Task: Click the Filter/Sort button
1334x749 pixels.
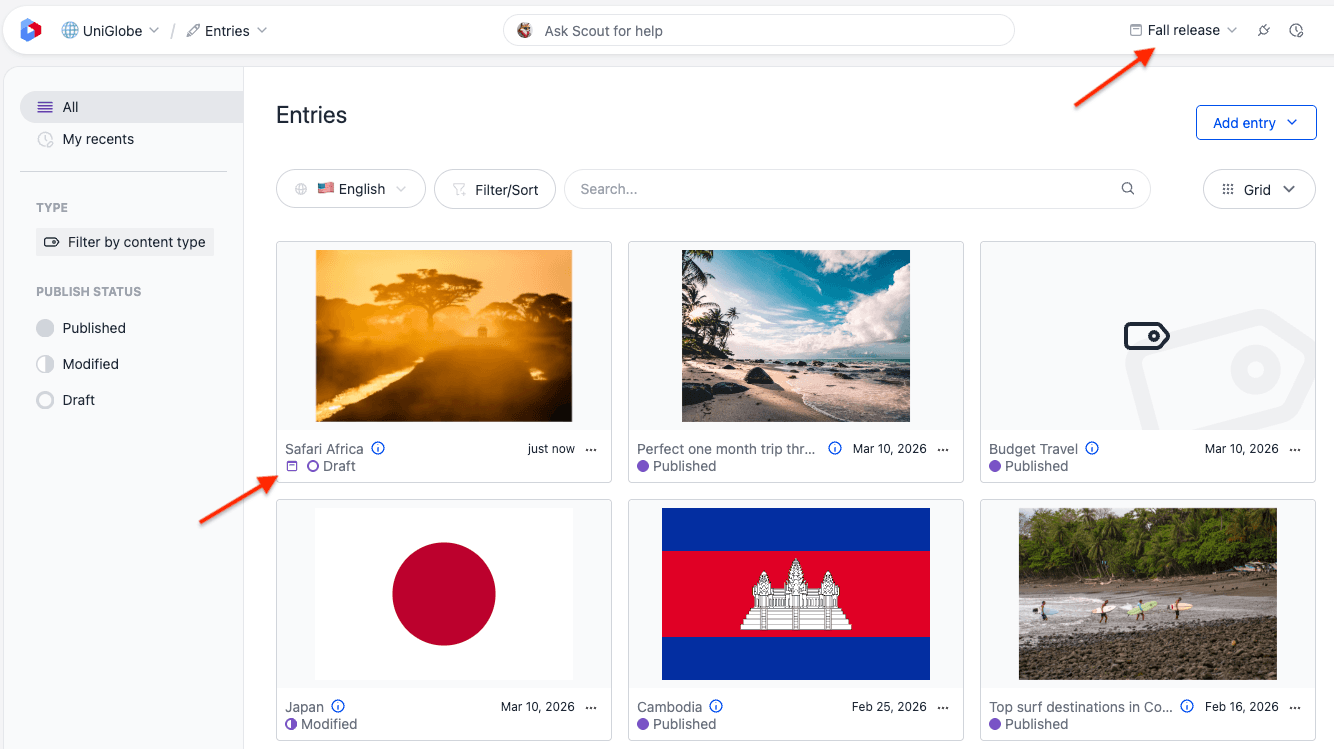Action: pyautogui.click(x=495, y=189)
